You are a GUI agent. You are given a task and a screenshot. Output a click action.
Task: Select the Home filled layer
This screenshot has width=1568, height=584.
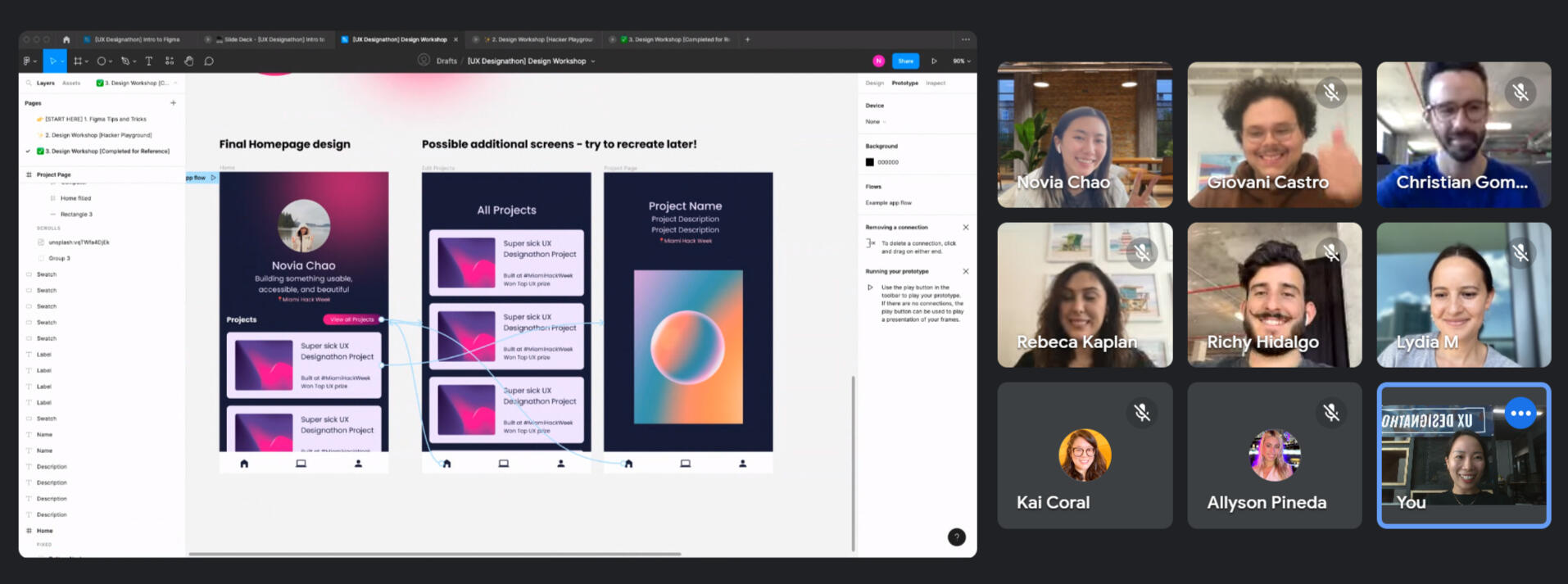coord(75,198)
